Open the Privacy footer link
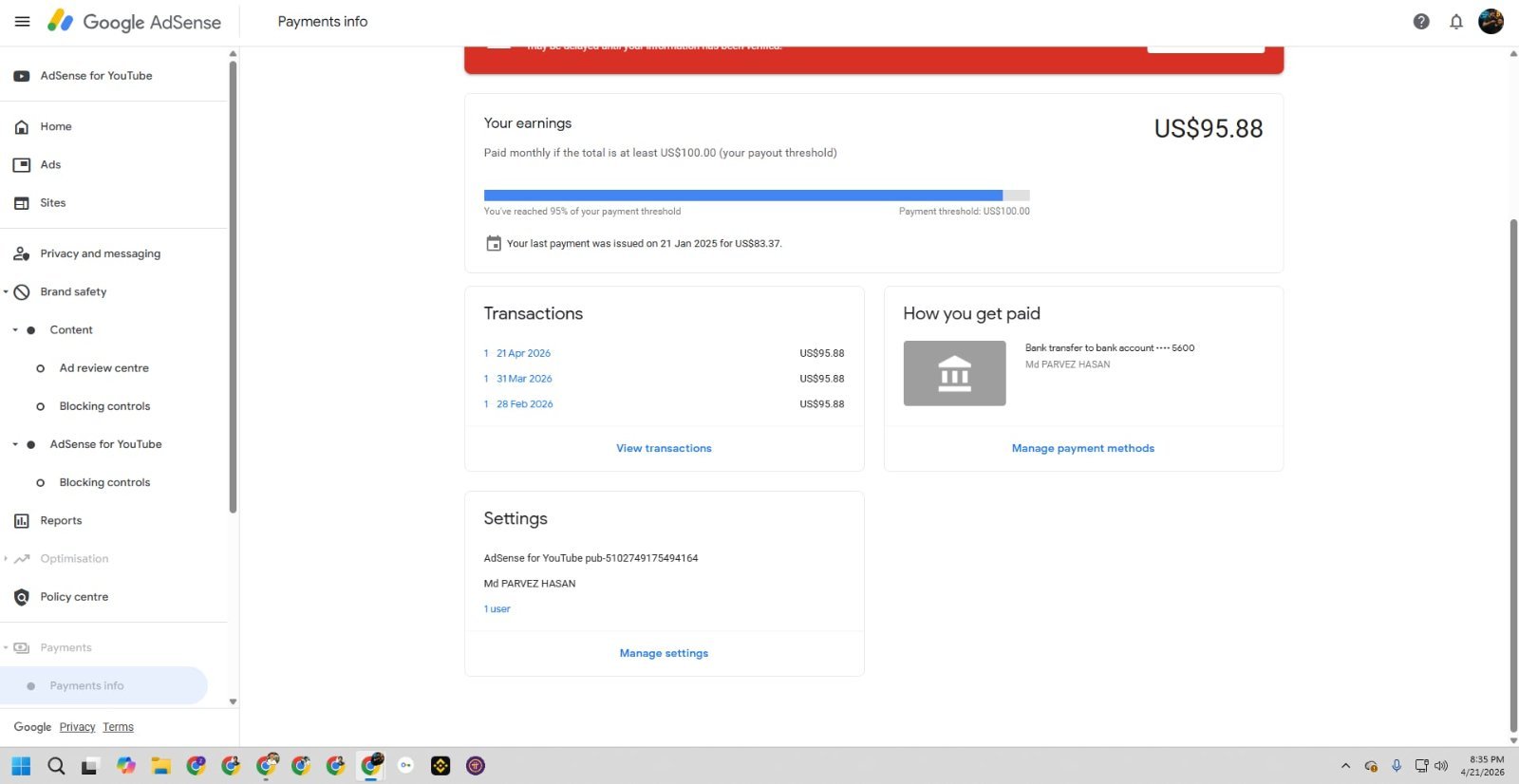This screenshot has height=784, width=1519. pyautogui.click(x=77, y=727)
